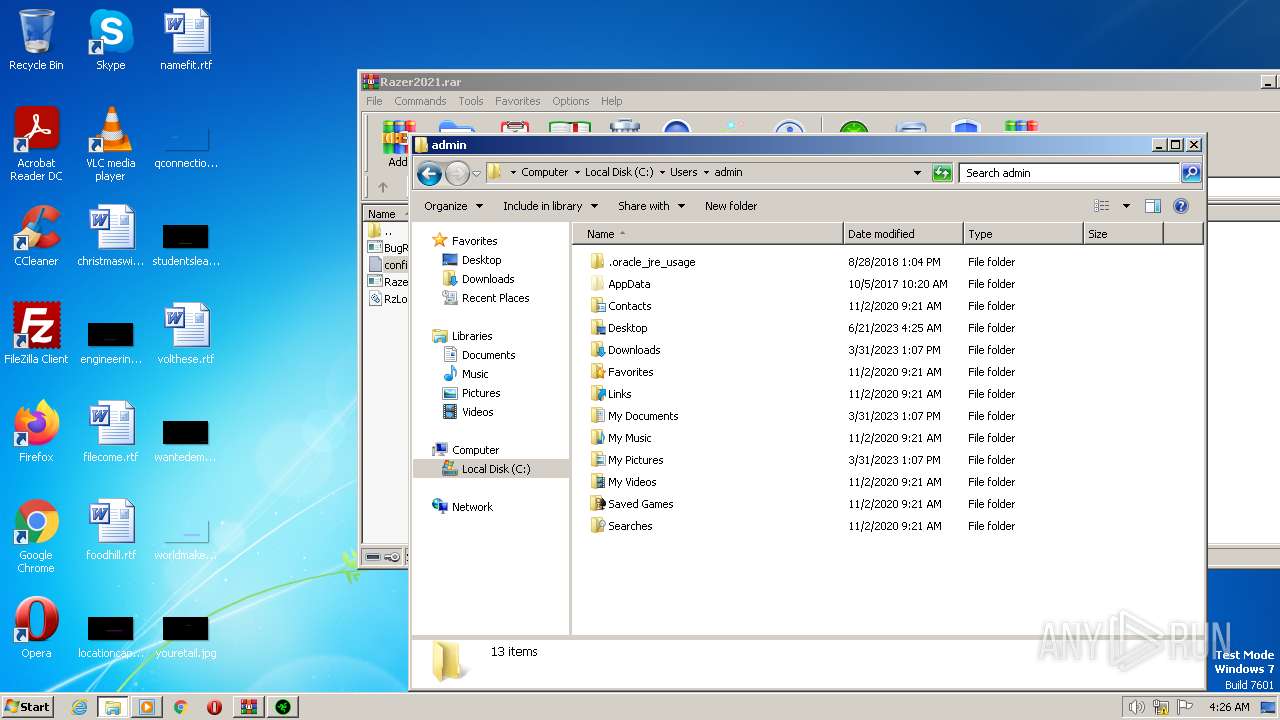Show the preview pane icon
Image resolution: width=1280 pixels, height=720 pixels.
tap(1153, 206)
